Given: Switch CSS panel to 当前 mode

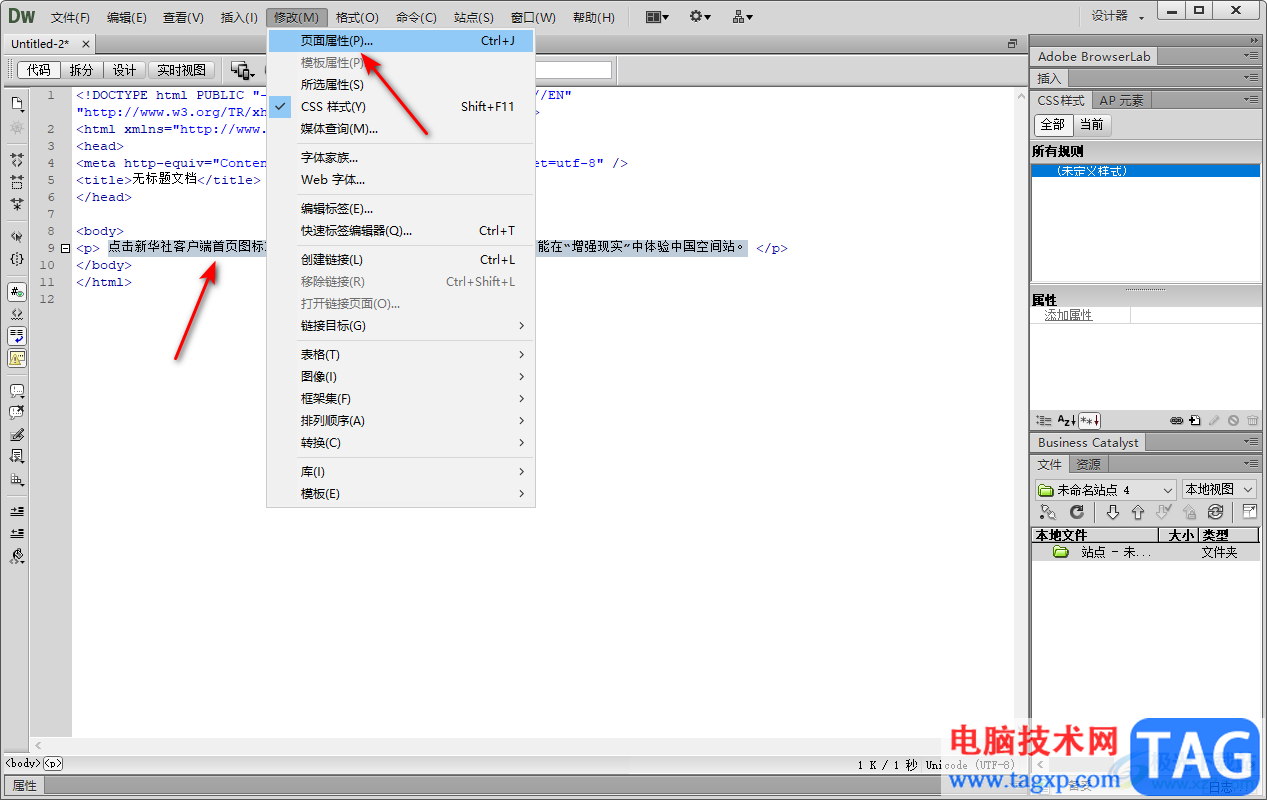Looking at the screenshot, I should tap(1092, 125).
